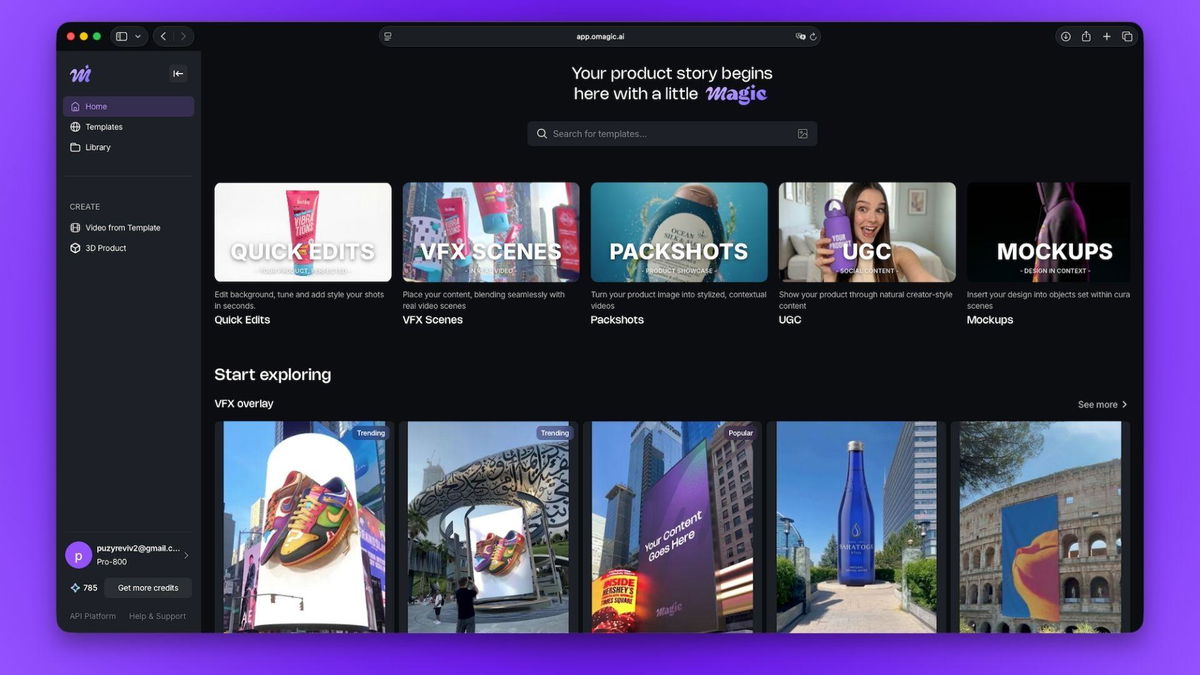Screen dimensions: 1200x675
Task: Click the 3D Product cube icon
Action: [x=75, y=248]
